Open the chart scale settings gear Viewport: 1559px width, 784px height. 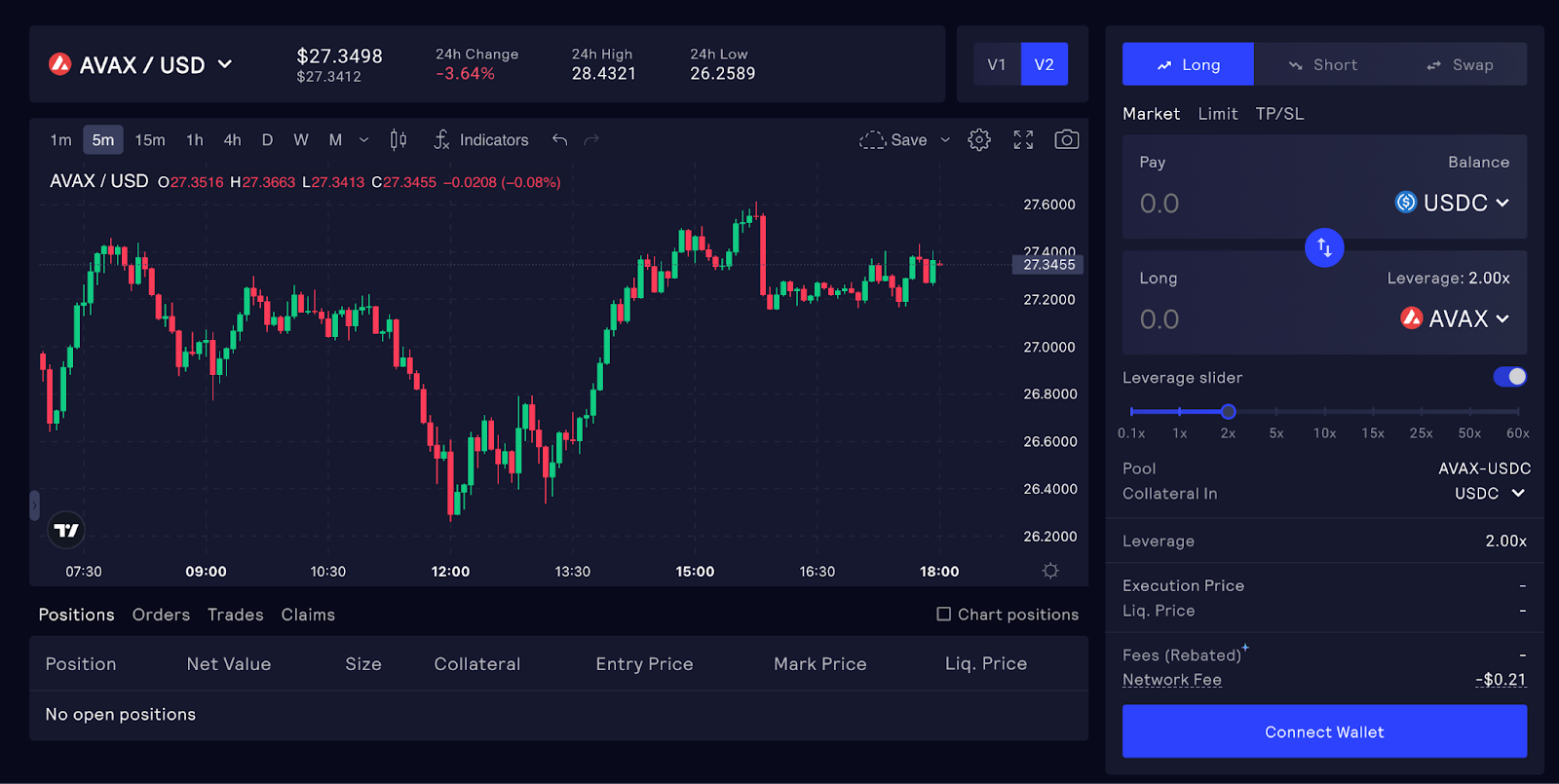click(1050, 571)
